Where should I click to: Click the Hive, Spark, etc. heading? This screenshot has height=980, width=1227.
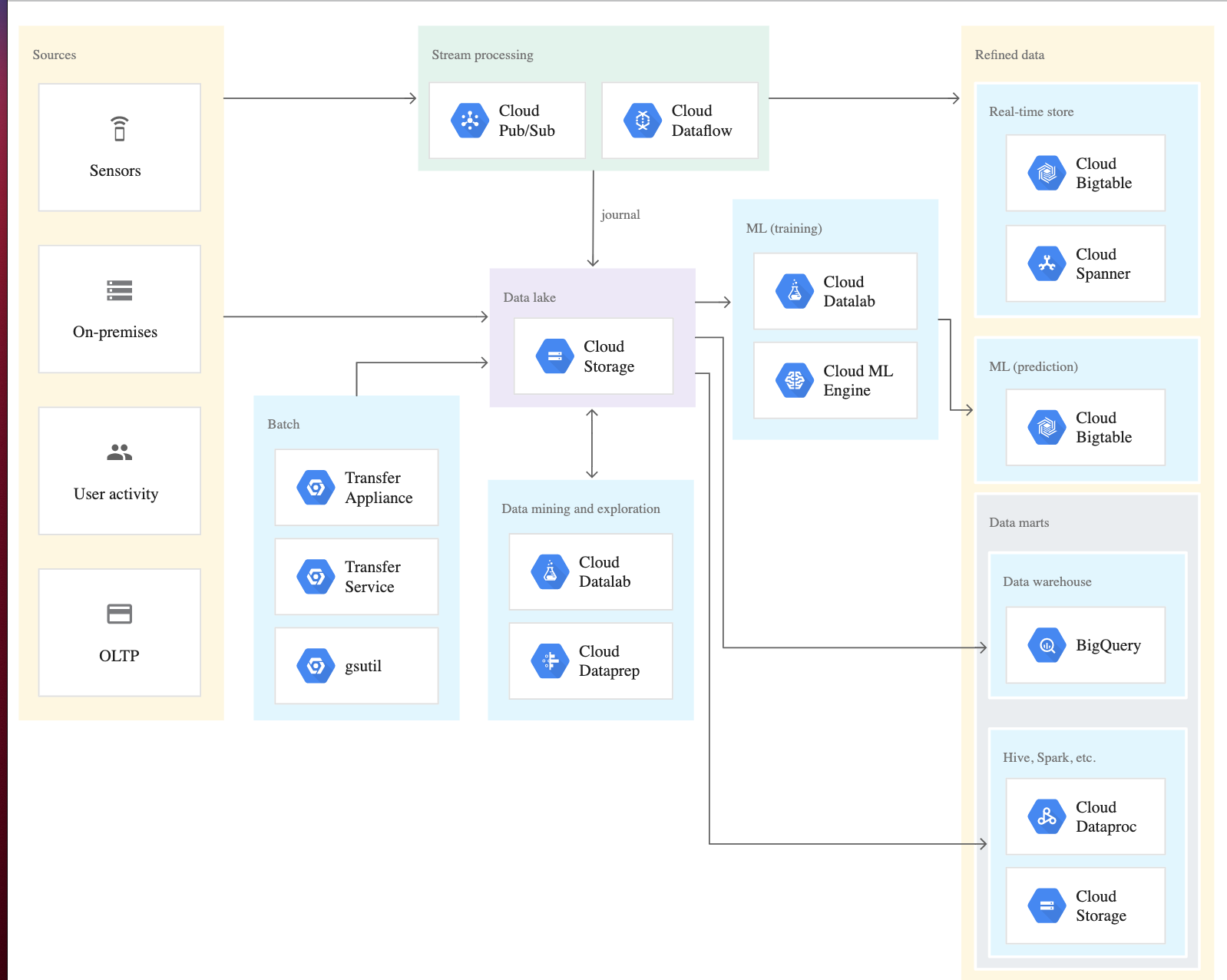pyautogui.click(x=1049, y=757)
